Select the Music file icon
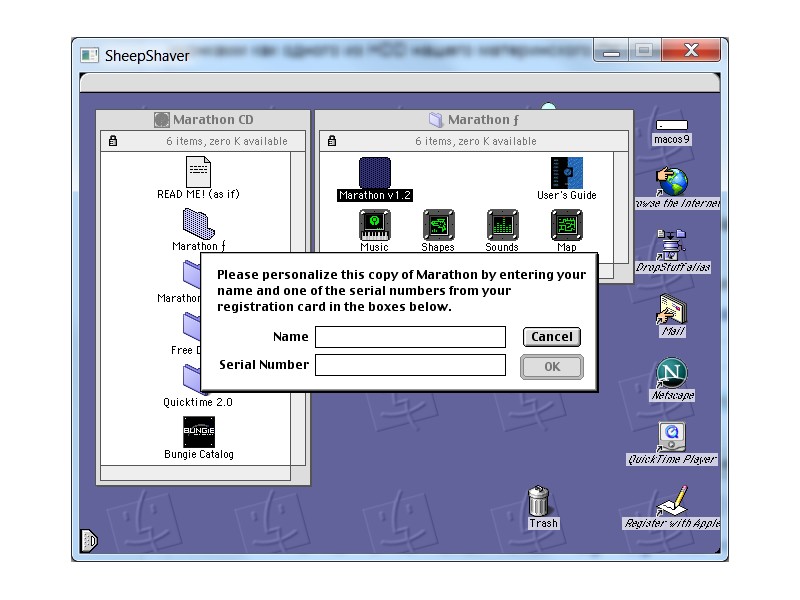Image resolution: width=800 pixels, height=600 pixels. click(375, 225)
